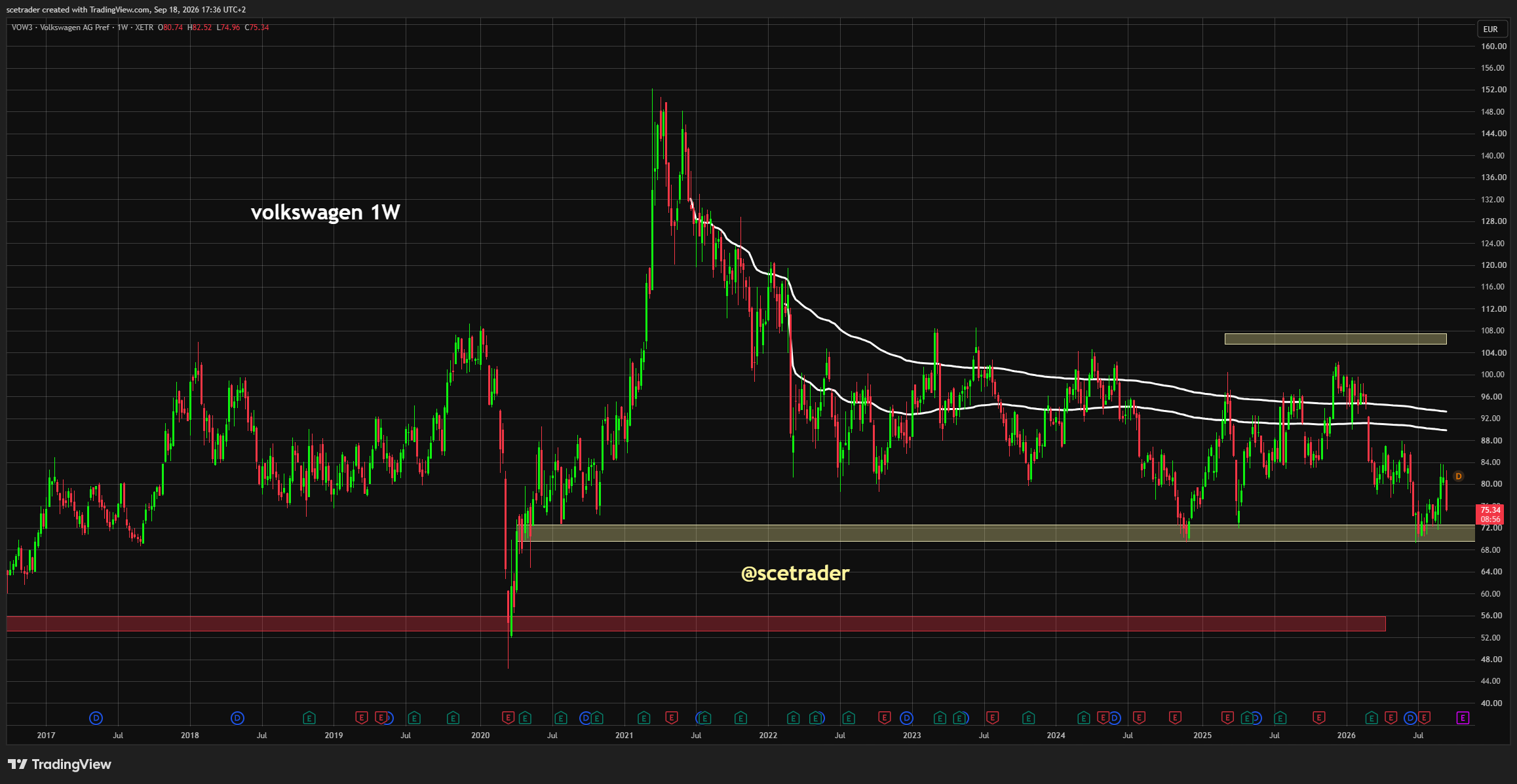Click the blue dividend D marker before 2023
This screenshot has height=784, width=1517.
point(906,718)
